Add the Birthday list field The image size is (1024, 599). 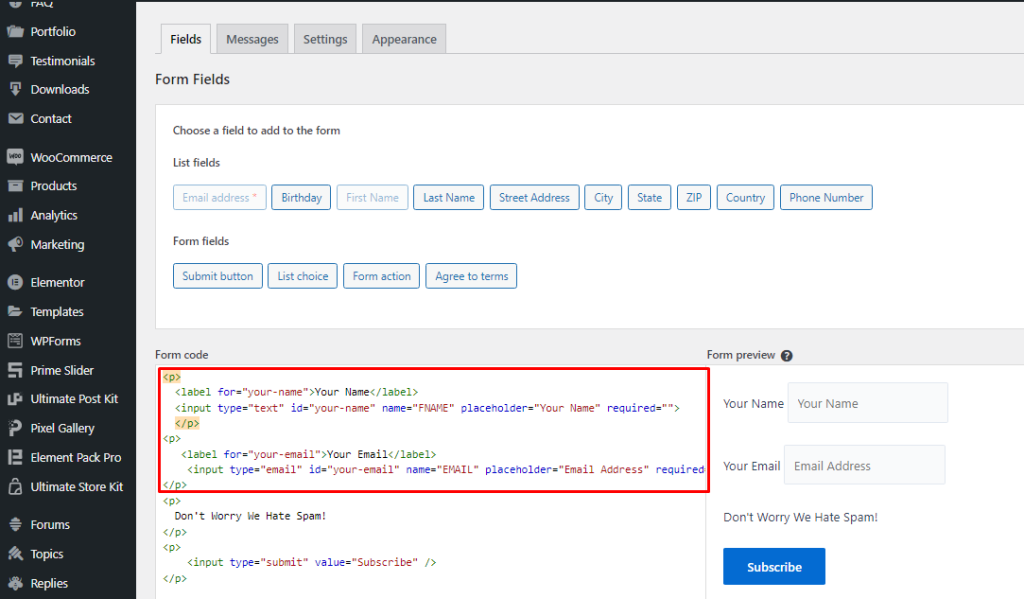click(301, 197)
